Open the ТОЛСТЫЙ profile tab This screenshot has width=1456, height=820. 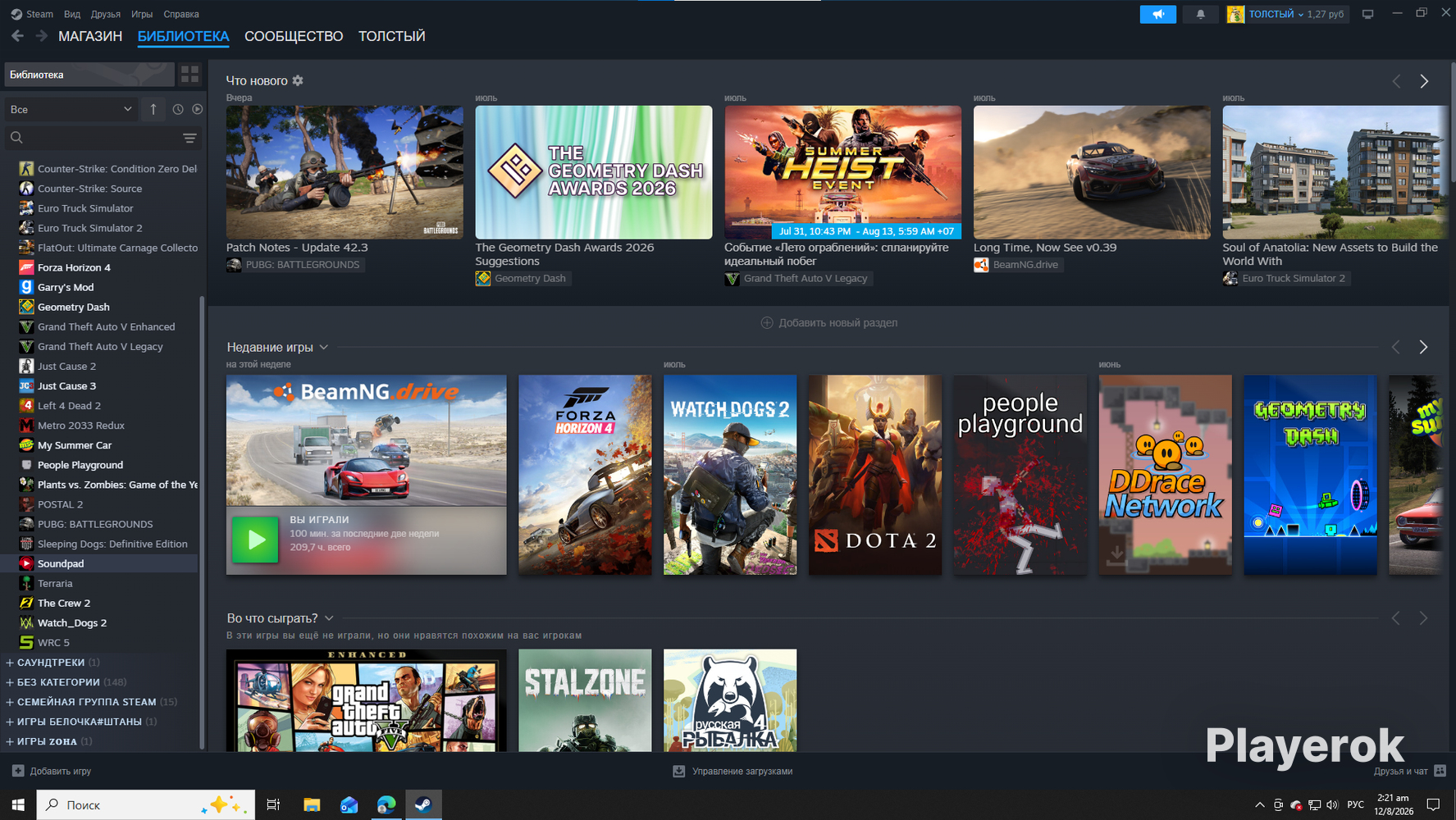click(x=392, y=36)
